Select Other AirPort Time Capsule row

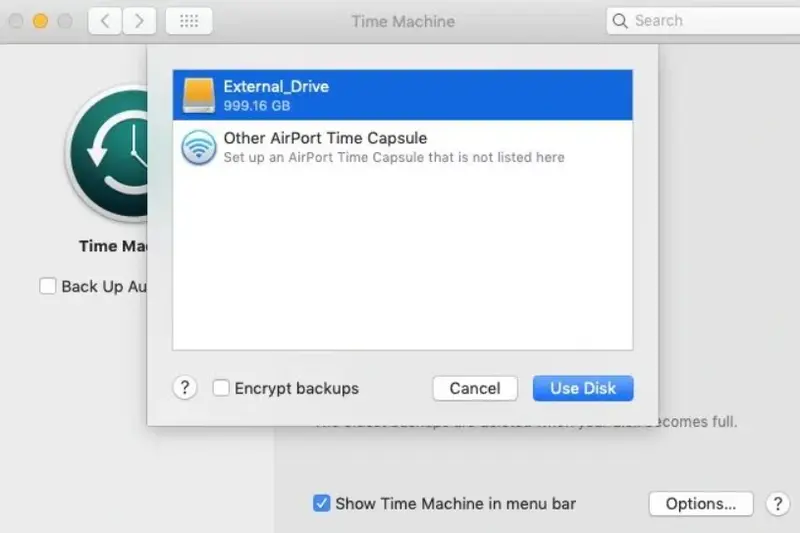click(403, 147)
